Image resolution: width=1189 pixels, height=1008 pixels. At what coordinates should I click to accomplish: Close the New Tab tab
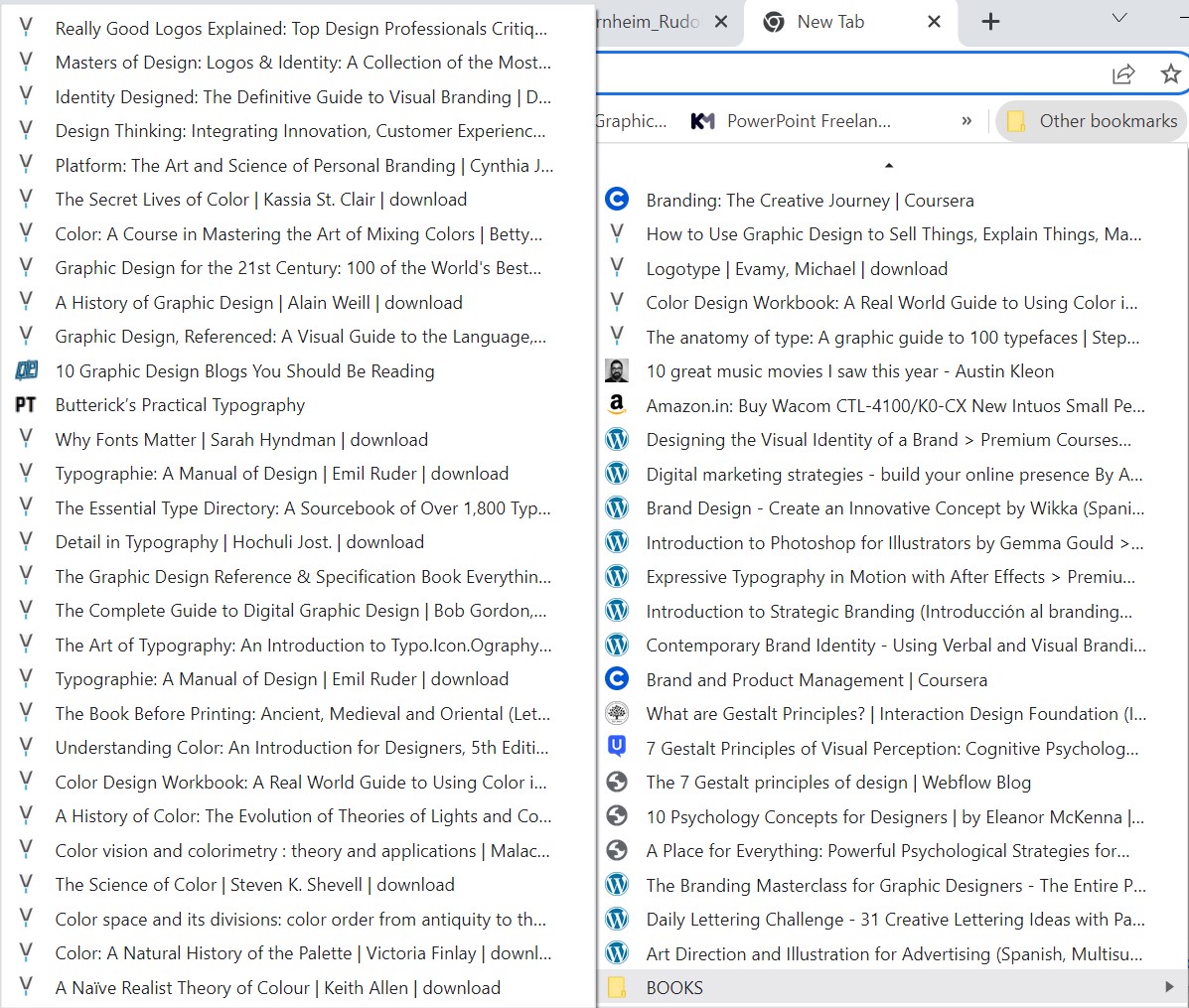tap(934, 22)
